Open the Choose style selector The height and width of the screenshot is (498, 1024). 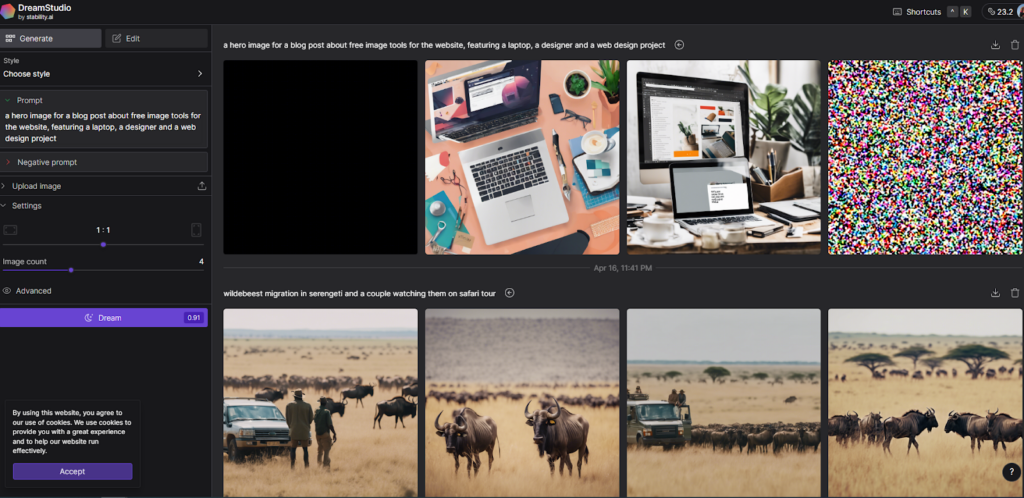[x=104, y=73]
